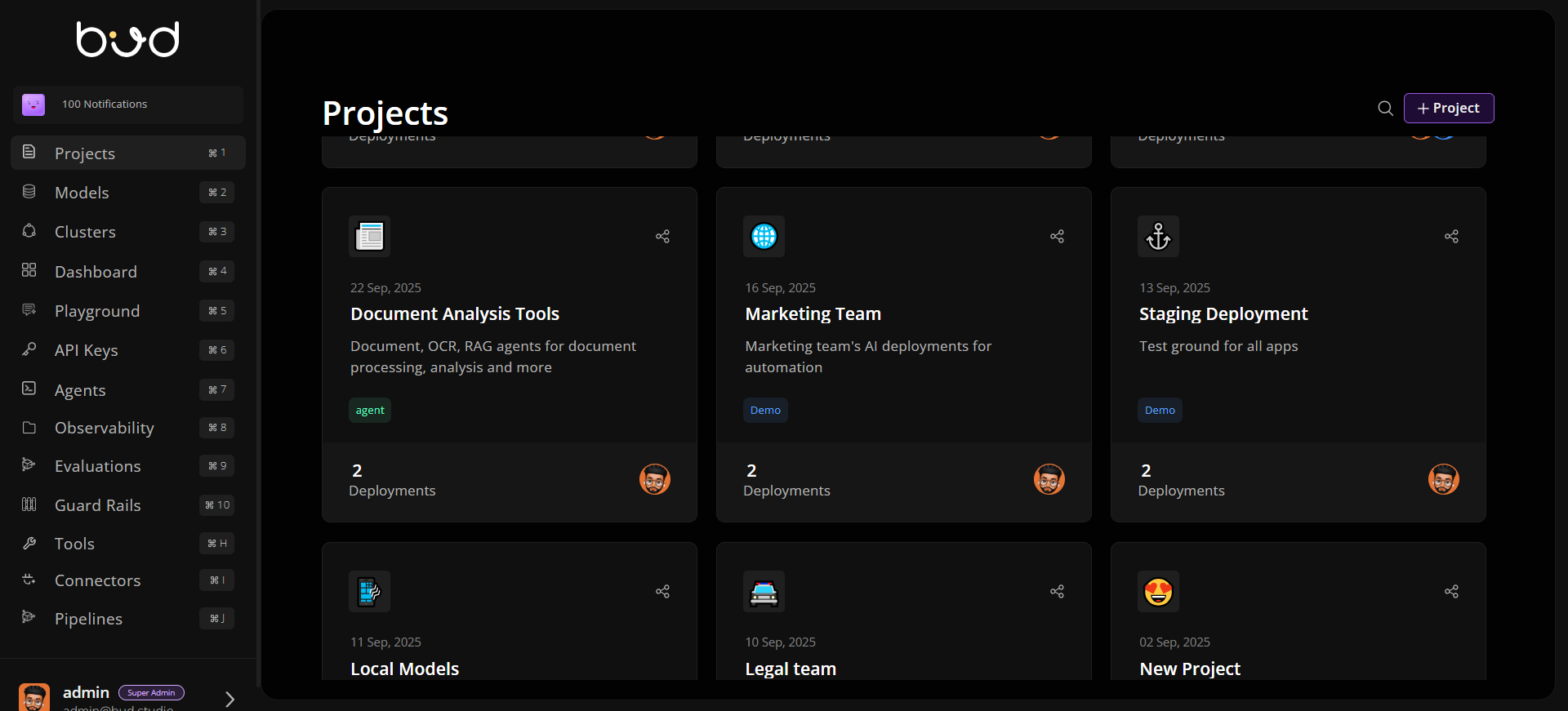Click the member avatar on Document Analysis Tools

tap(655, 479)
